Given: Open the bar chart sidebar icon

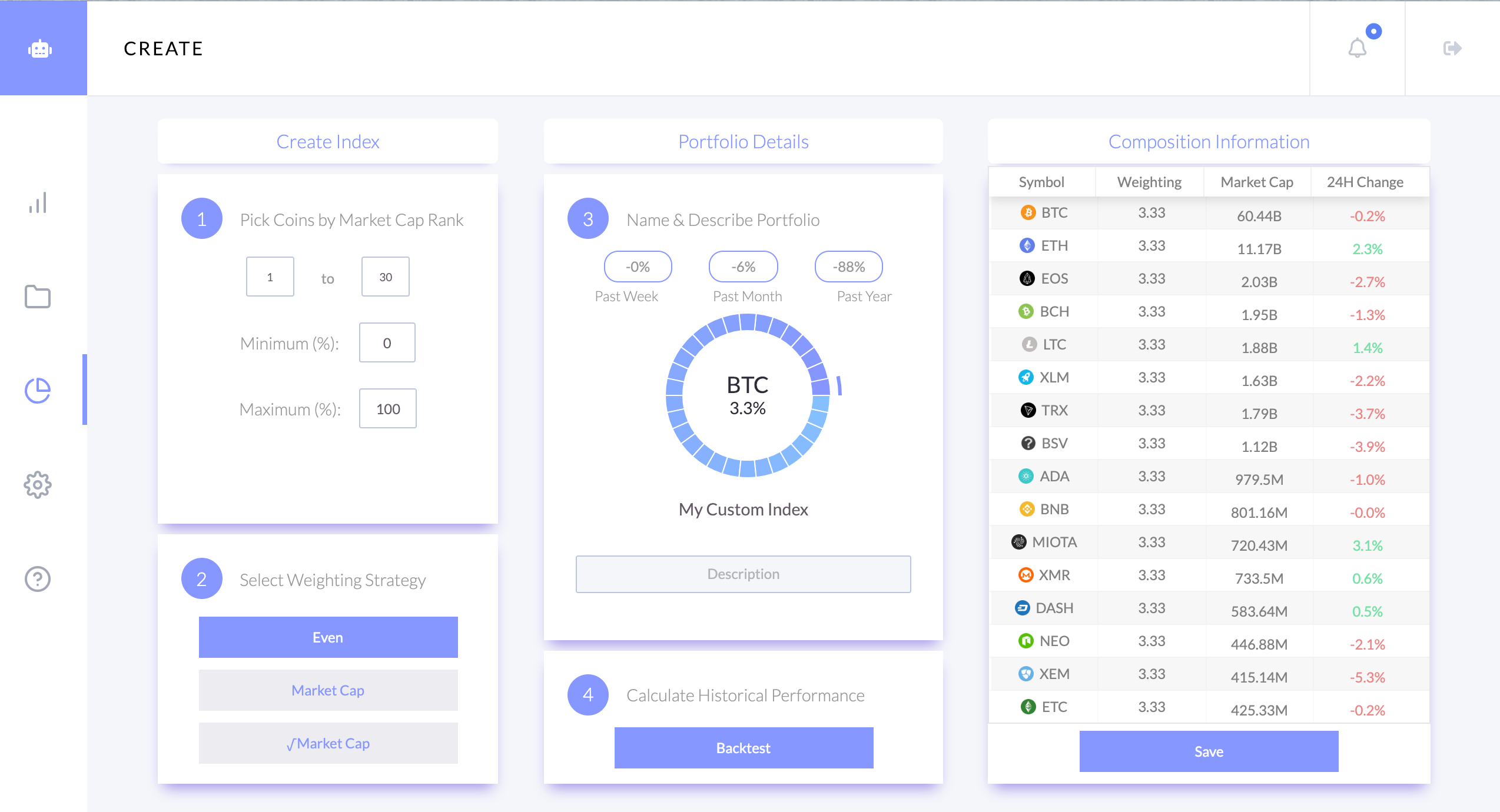Looking at the screenshot, I should [x=38, y=203].
